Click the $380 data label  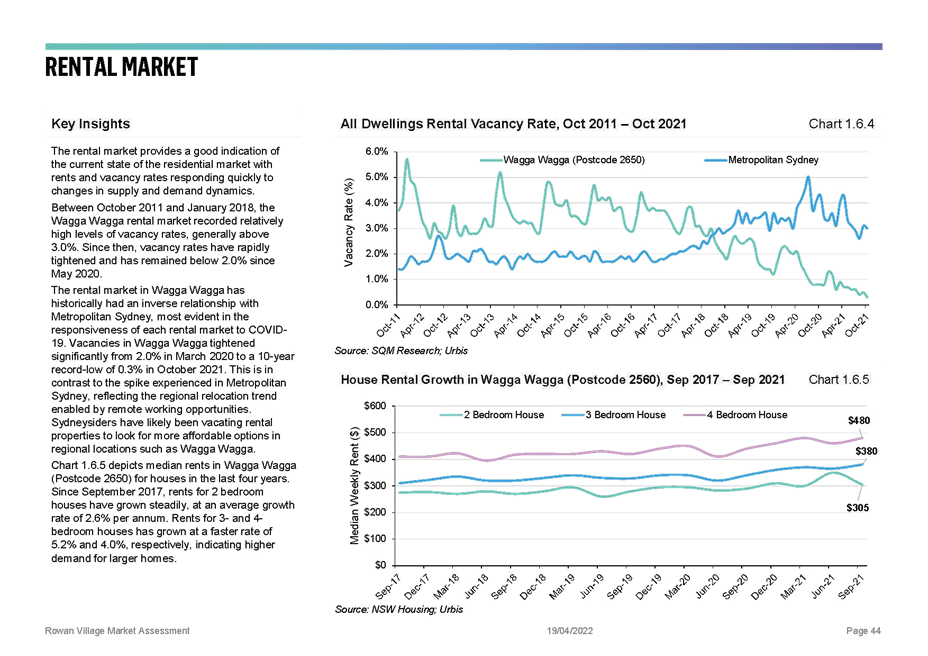(x=866, y=451)
